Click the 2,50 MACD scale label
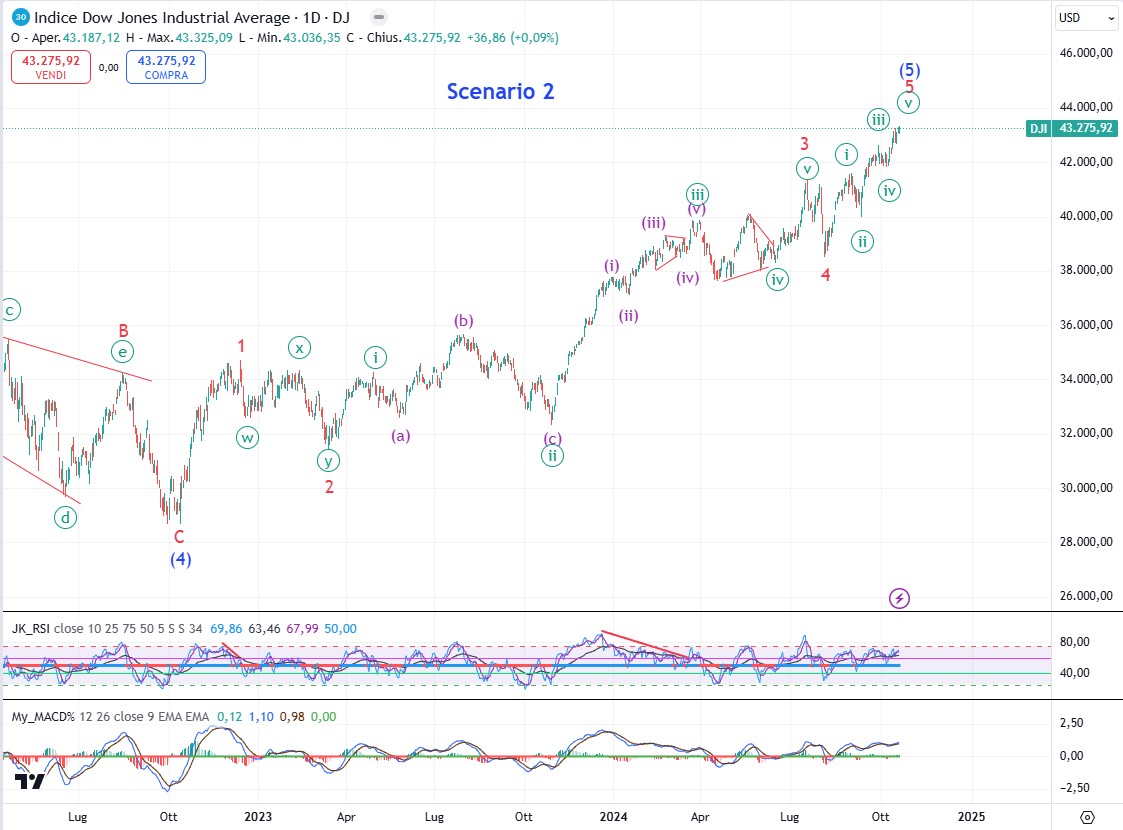Screen dimensions: 1123x830 coord(1071,723)
